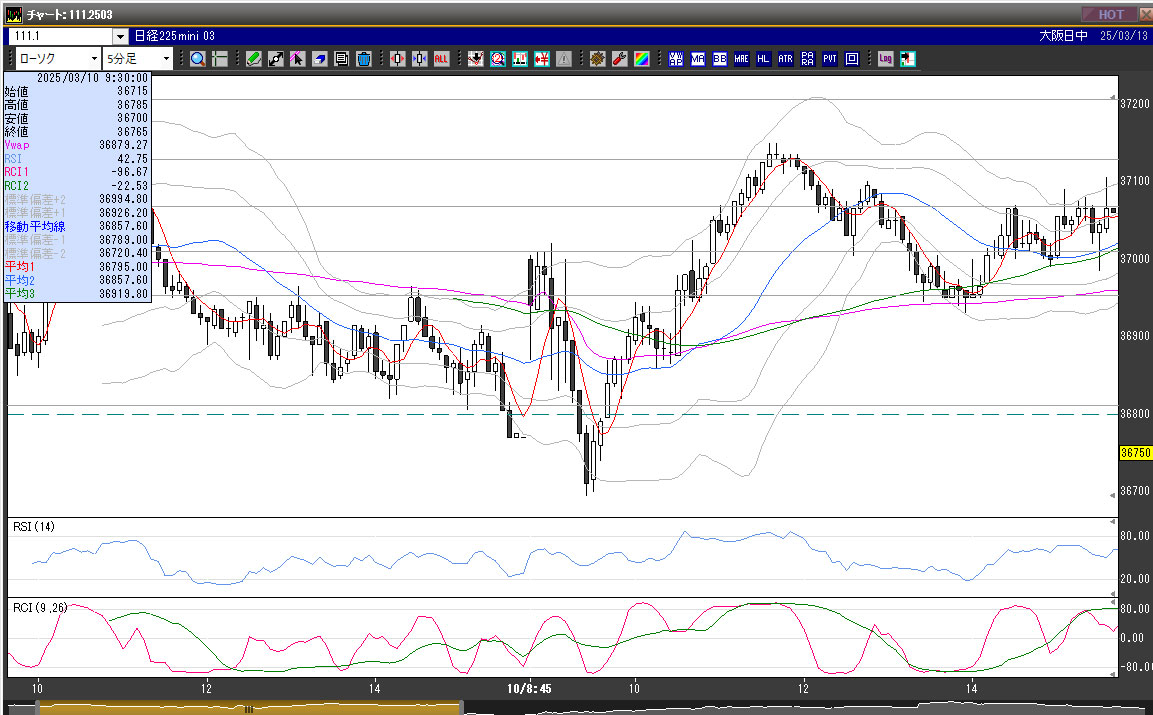Screen dimensions: 1153x715
Task: Click the RSI(14) panel label
Action: tap(34, 527)
